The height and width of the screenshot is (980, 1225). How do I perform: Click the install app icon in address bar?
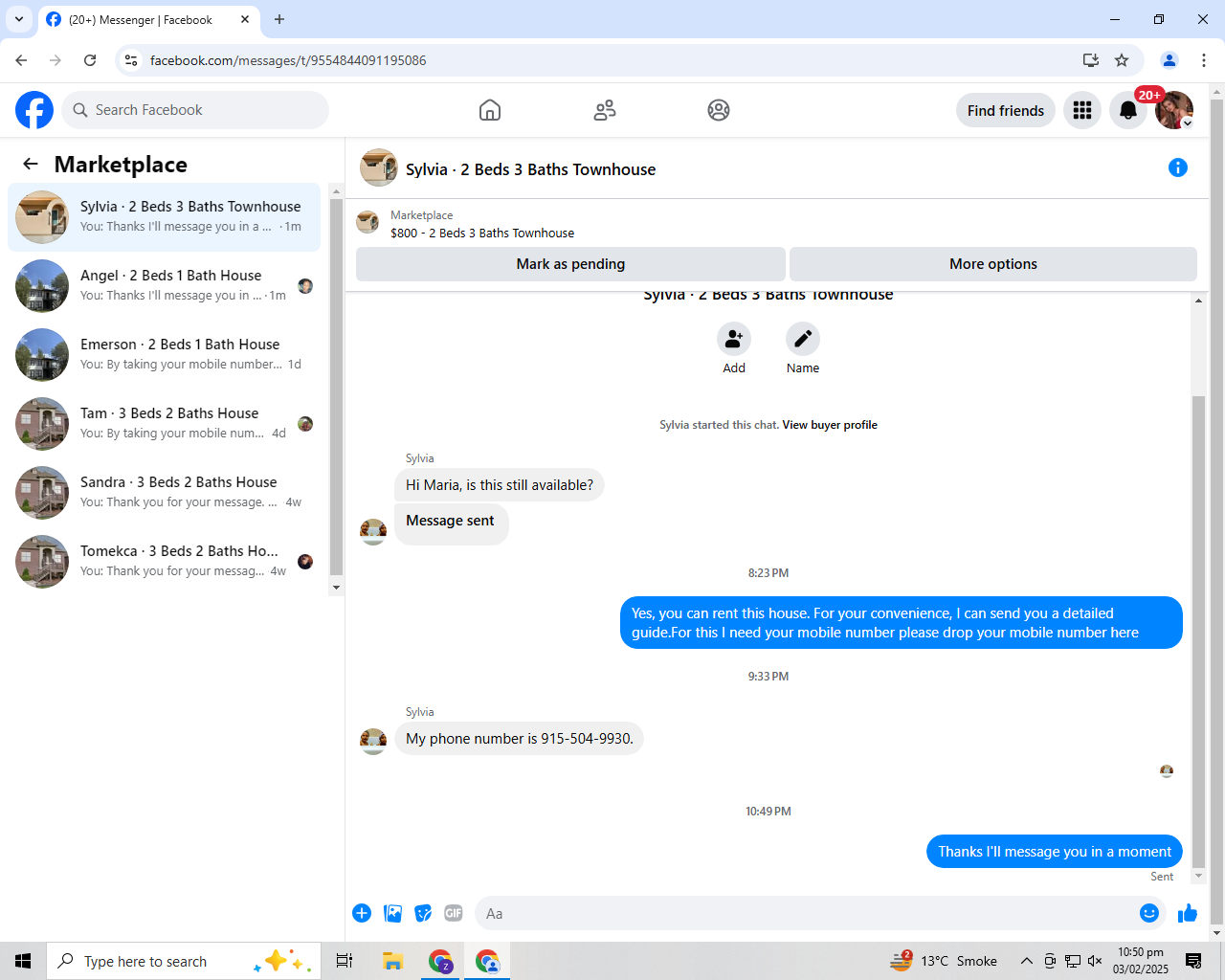[1091, 60]
